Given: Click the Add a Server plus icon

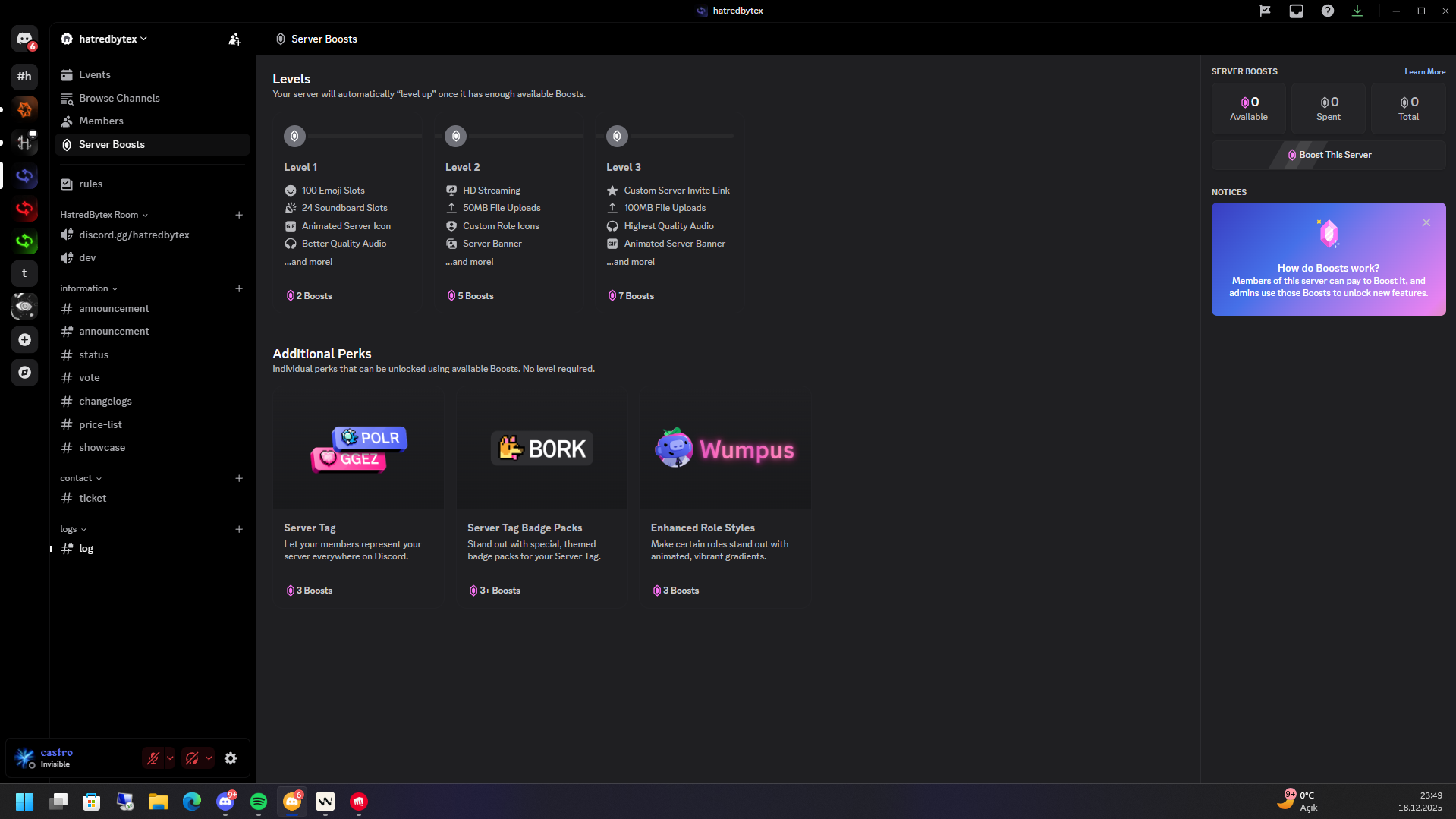Looking at the screenshot, I should coord(24,339).
